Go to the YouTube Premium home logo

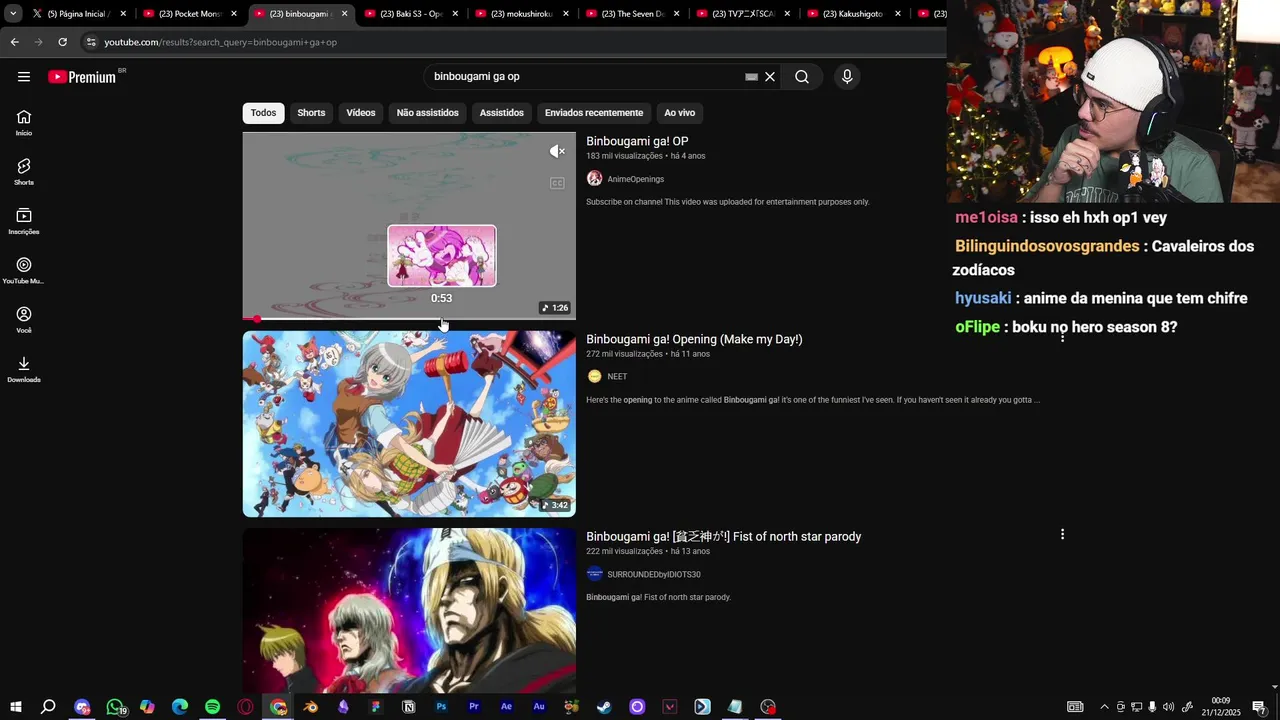[82, 77]
